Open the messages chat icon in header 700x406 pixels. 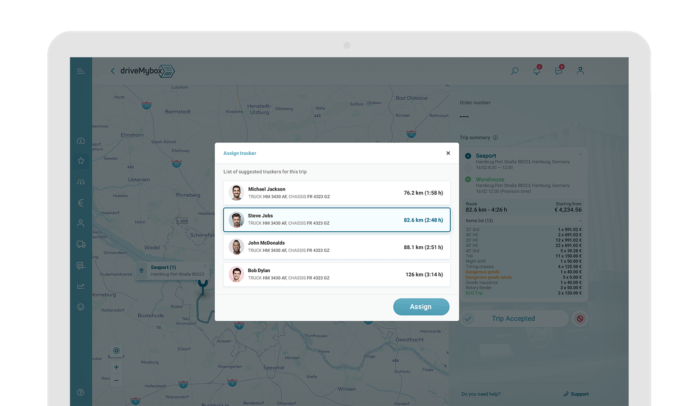click(x=558, y=70)
